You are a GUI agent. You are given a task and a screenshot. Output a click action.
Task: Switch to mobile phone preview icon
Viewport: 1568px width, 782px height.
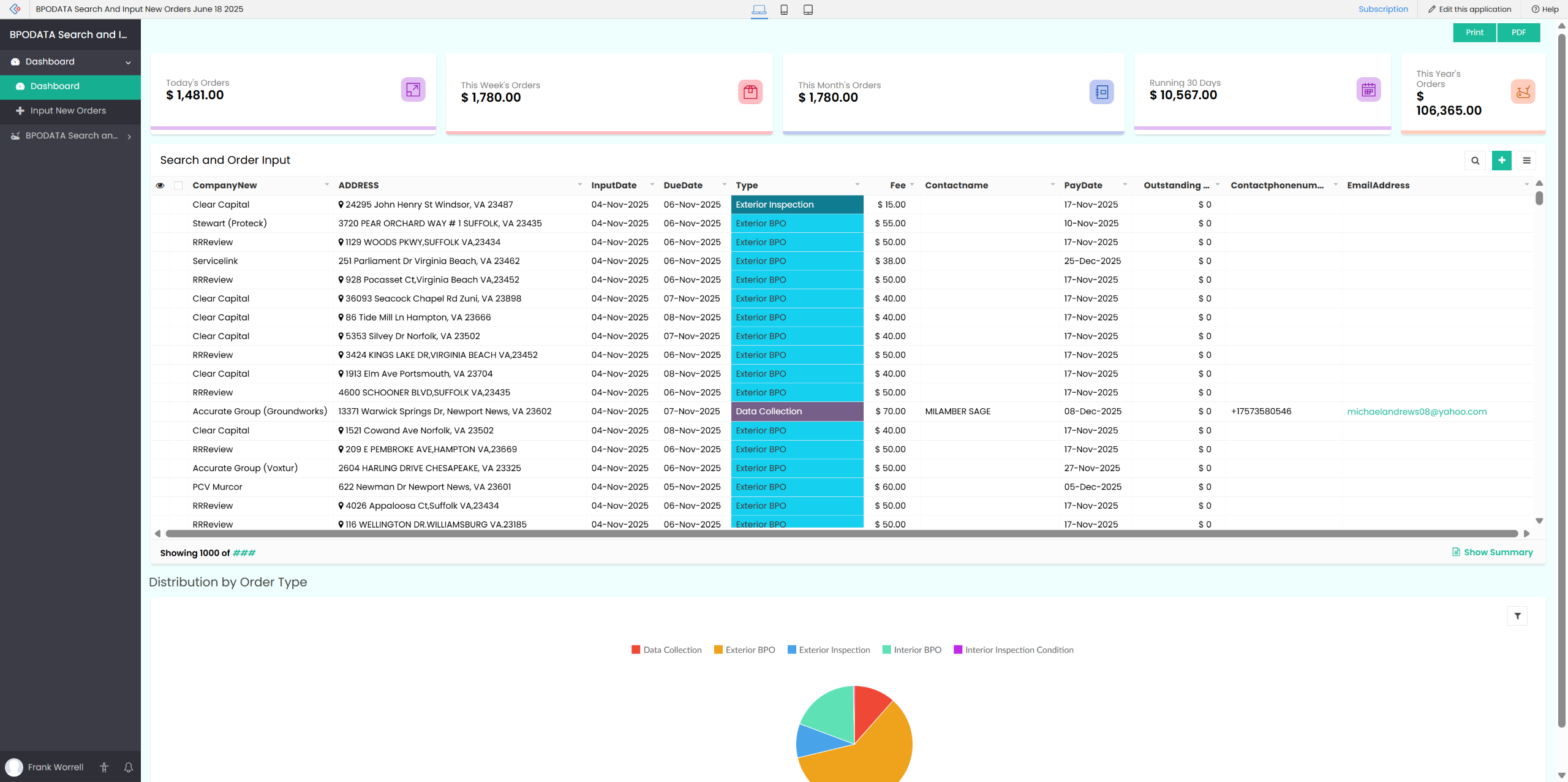[784, 9]
